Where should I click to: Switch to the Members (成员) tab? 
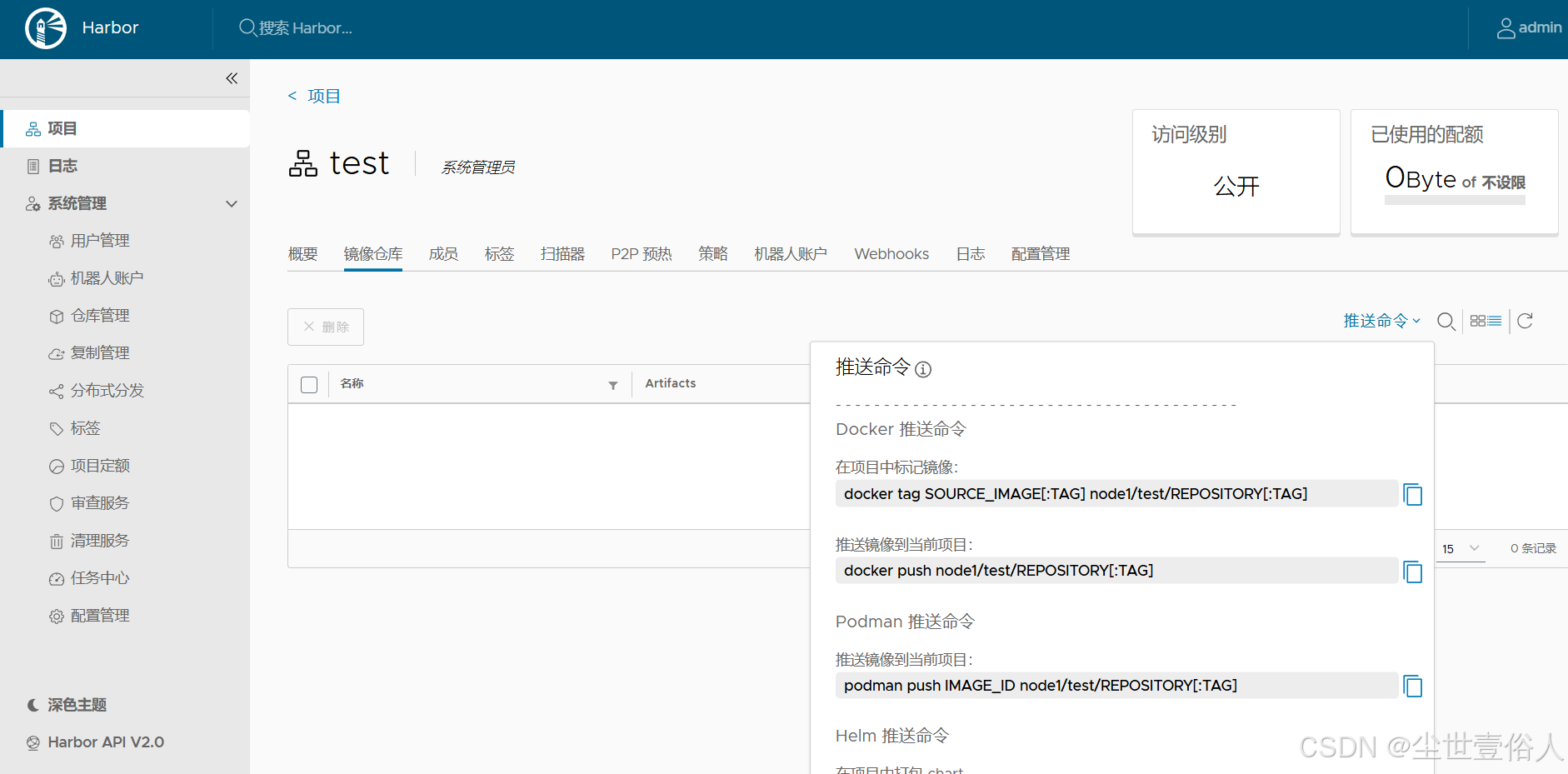[x=444, y=254]
